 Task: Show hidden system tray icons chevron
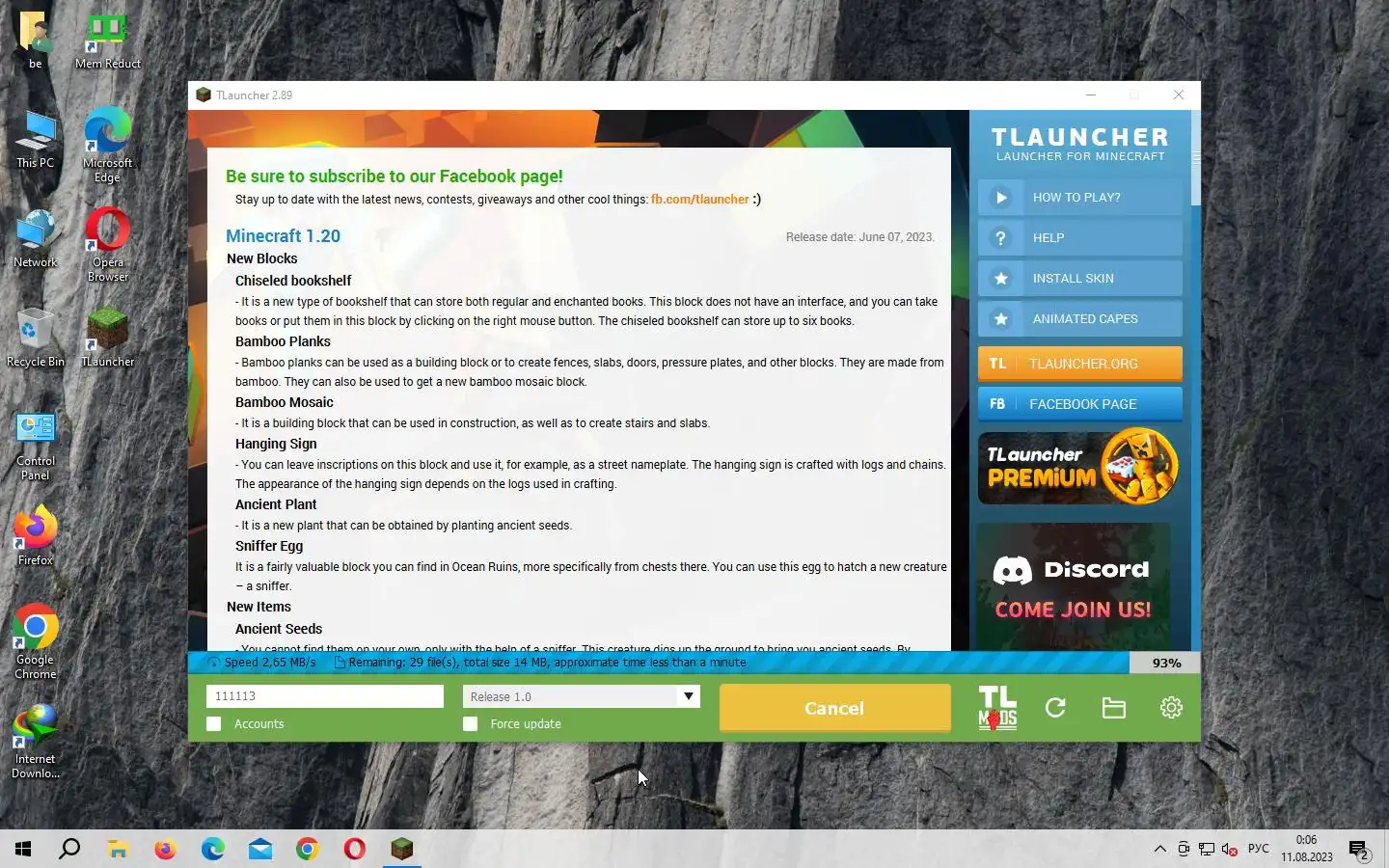[x=1159, y=849]
